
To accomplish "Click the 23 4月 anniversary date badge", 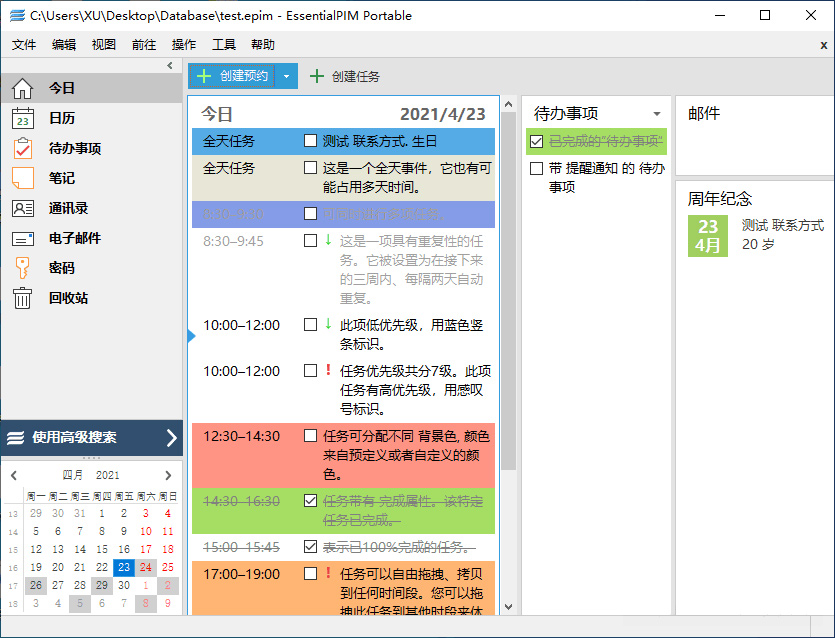I will coord(708,236).
